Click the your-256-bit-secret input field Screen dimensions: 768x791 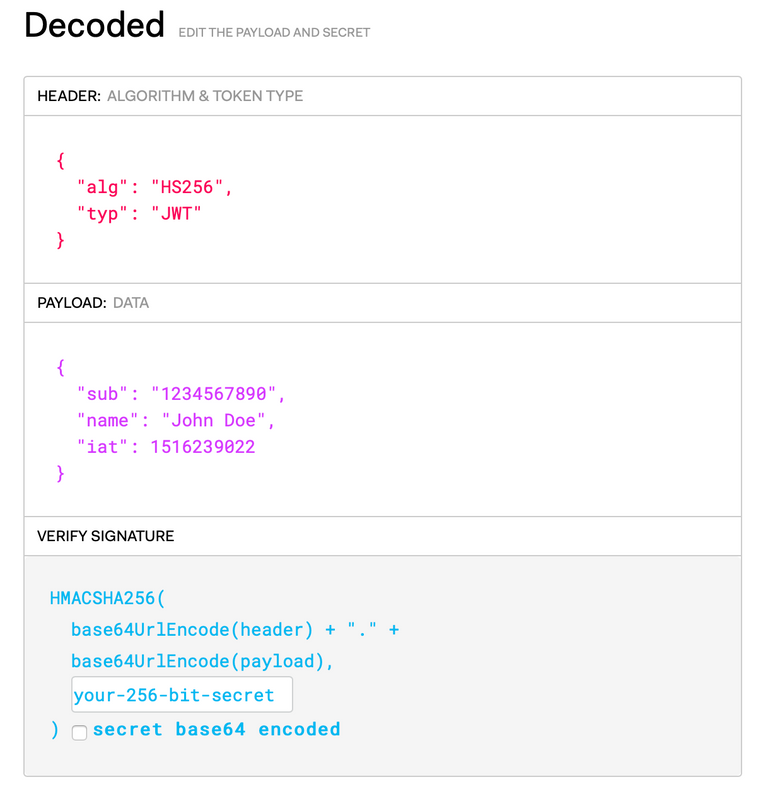click(x=182, y=695)
